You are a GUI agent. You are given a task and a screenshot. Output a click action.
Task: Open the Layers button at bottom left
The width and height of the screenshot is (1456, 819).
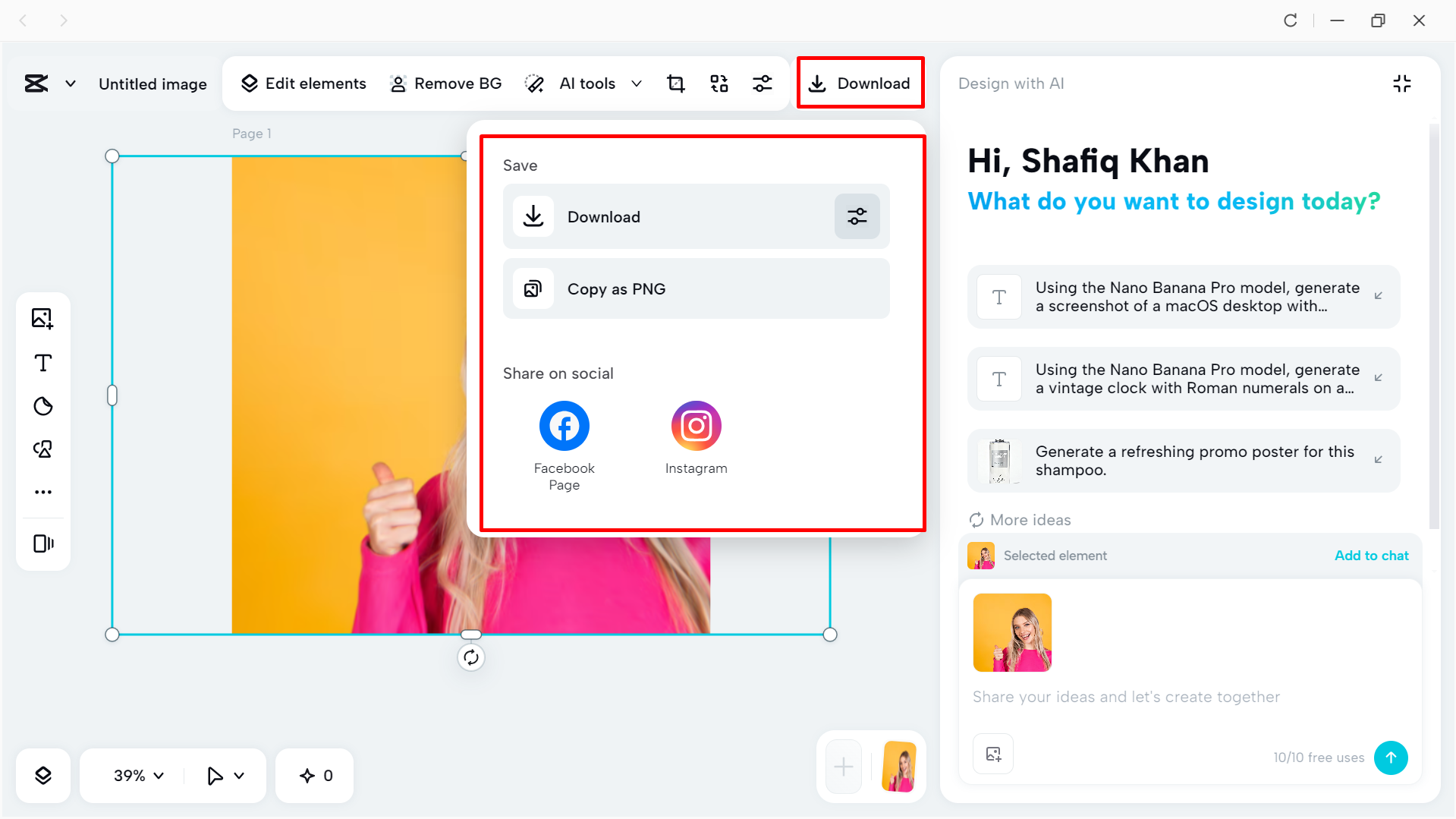(x=43, y=776)
